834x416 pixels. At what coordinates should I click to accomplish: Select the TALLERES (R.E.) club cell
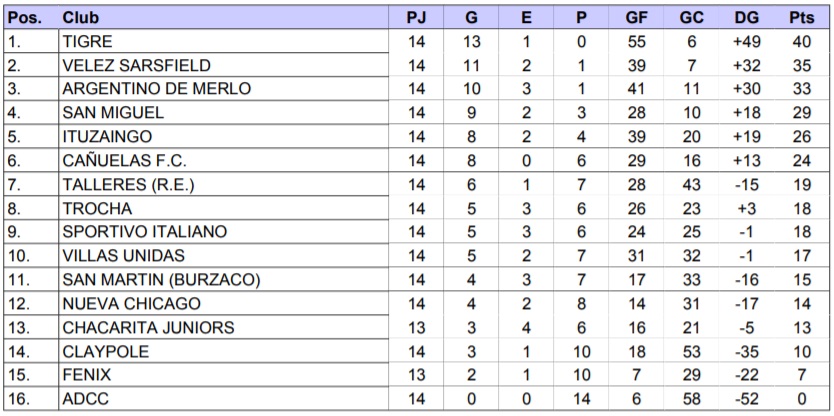coord(126,184)
